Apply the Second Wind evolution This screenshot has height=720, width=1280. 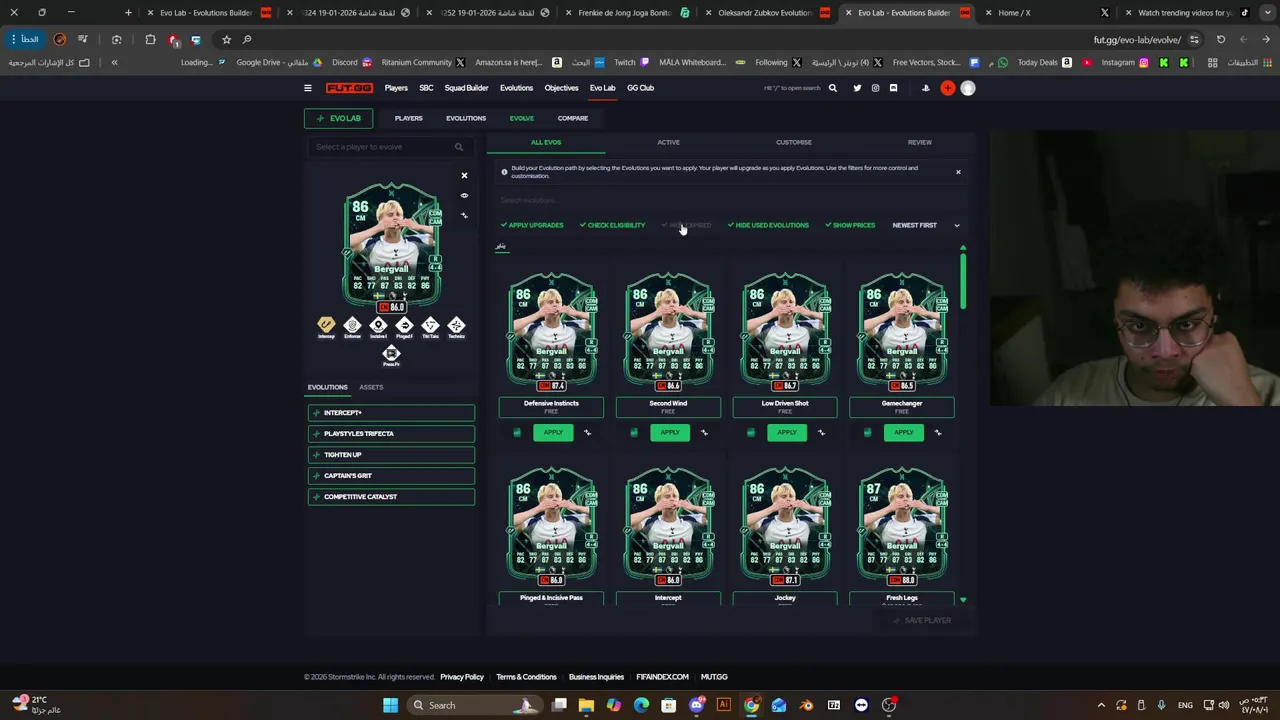[670, 433]
